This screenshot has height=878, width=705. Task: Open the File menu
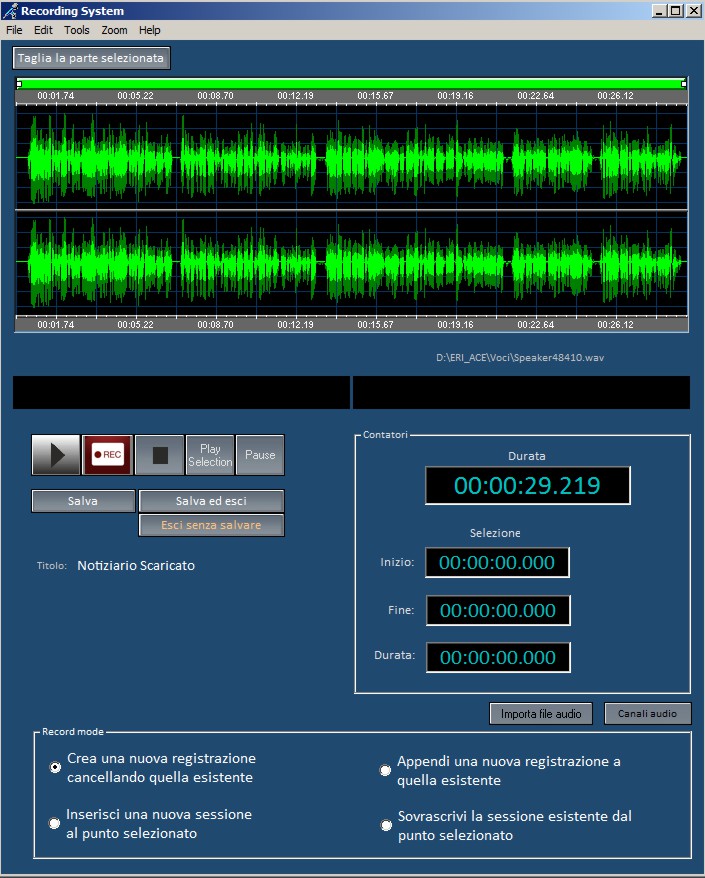point(14,30)
